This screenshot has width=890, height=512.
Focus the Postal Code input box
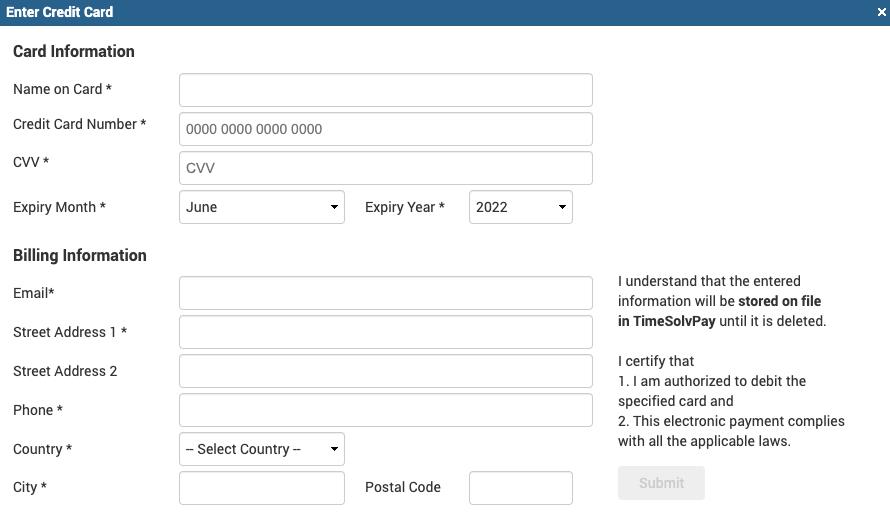point(520,488)
